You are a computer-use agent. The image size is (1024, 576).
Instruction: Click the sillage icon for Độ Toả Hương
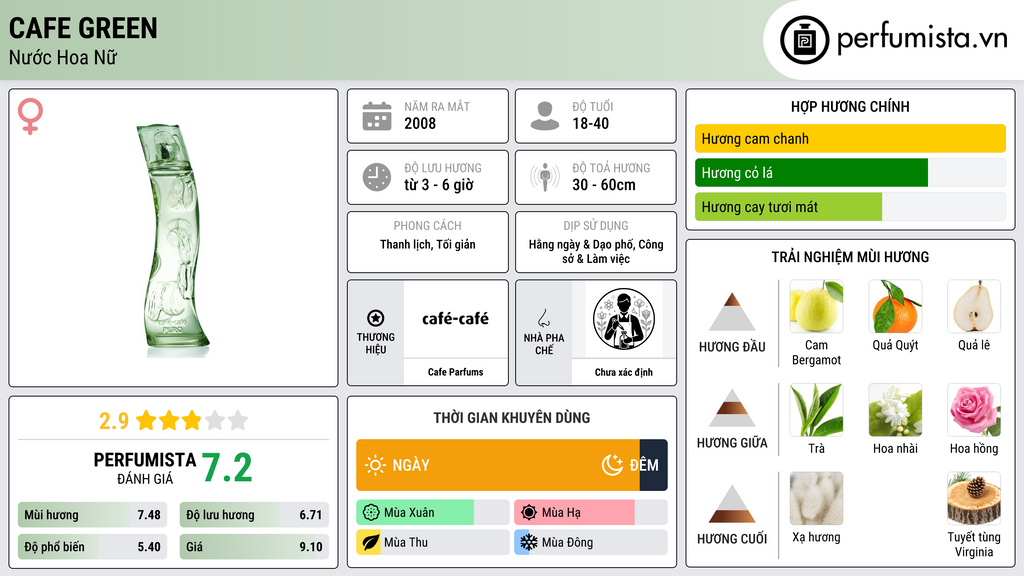[545, 177]
